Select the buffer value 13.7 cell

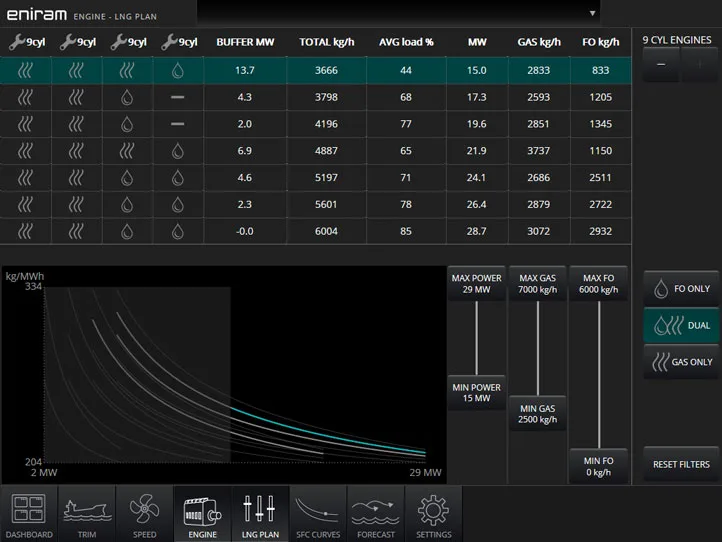[x=245, y=70]
